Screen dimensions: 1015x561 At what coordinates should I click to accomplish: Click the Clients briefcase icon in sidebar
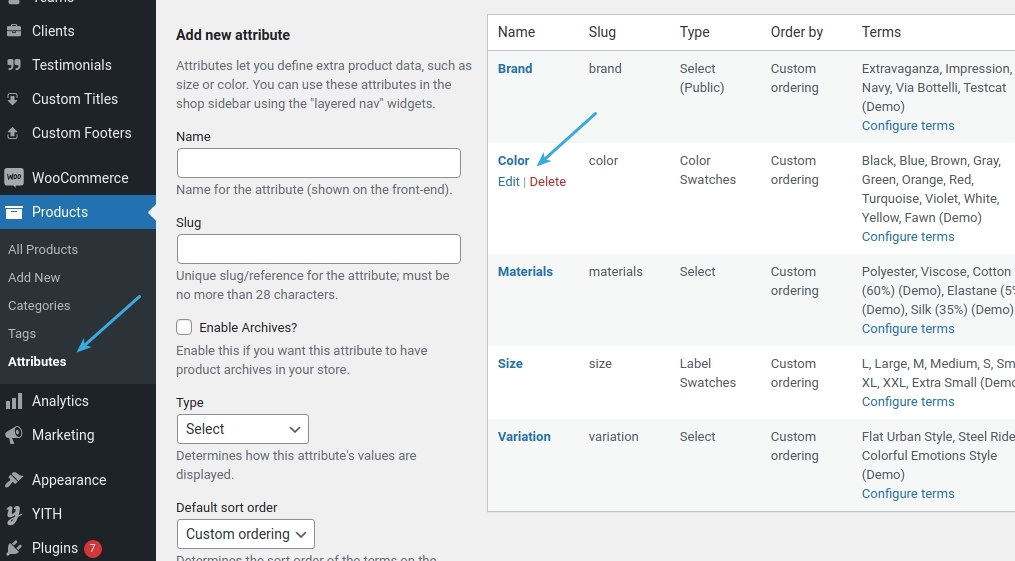point(14,31)
